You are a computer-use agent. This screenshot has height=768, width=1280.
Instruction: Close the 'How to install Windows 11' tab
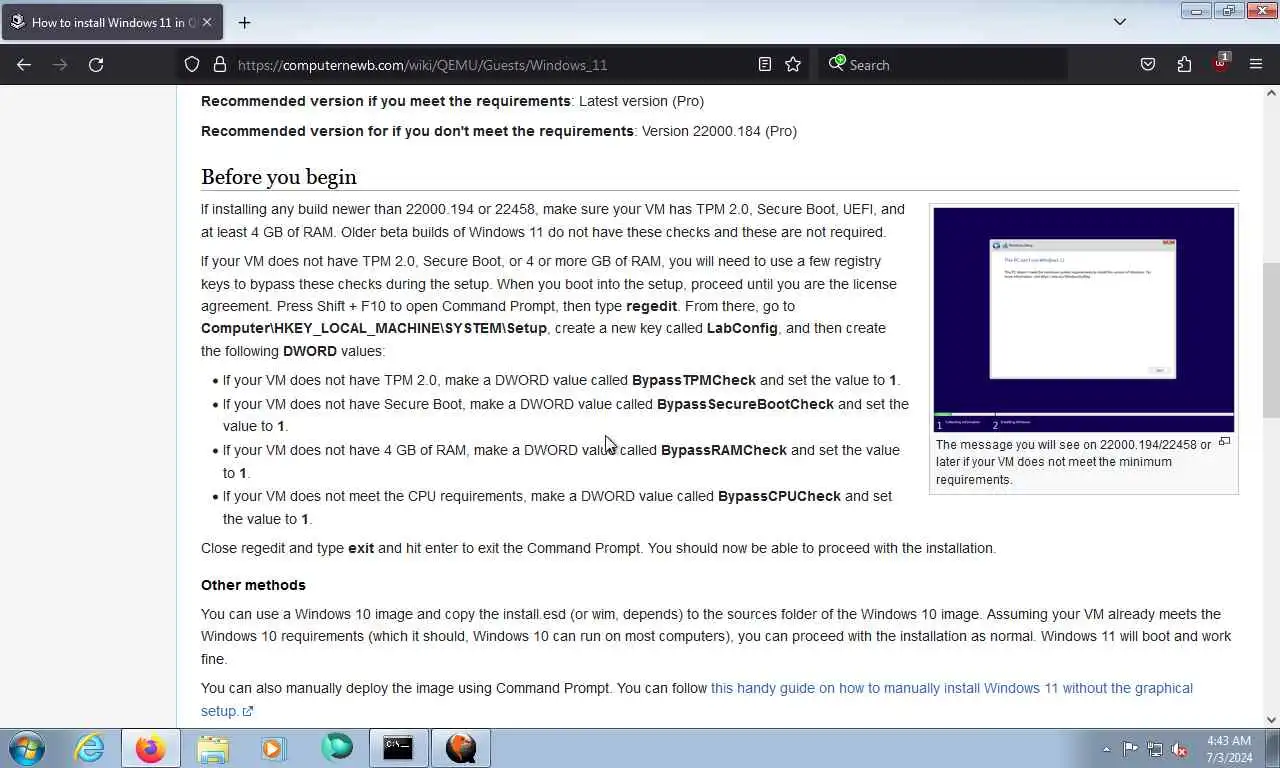tap(207, 22)
